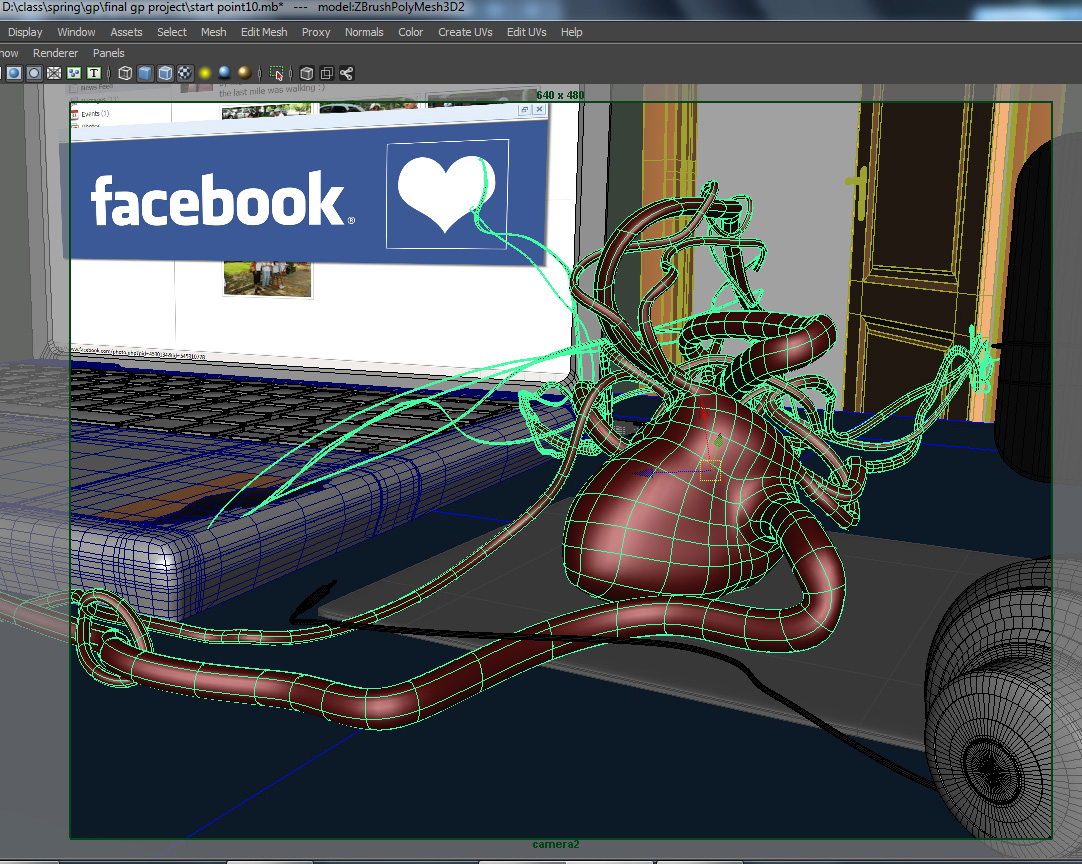Open the Edit UVs menu
The width and height of the screenshot is (1082, 864).
[x=527, y=32]
